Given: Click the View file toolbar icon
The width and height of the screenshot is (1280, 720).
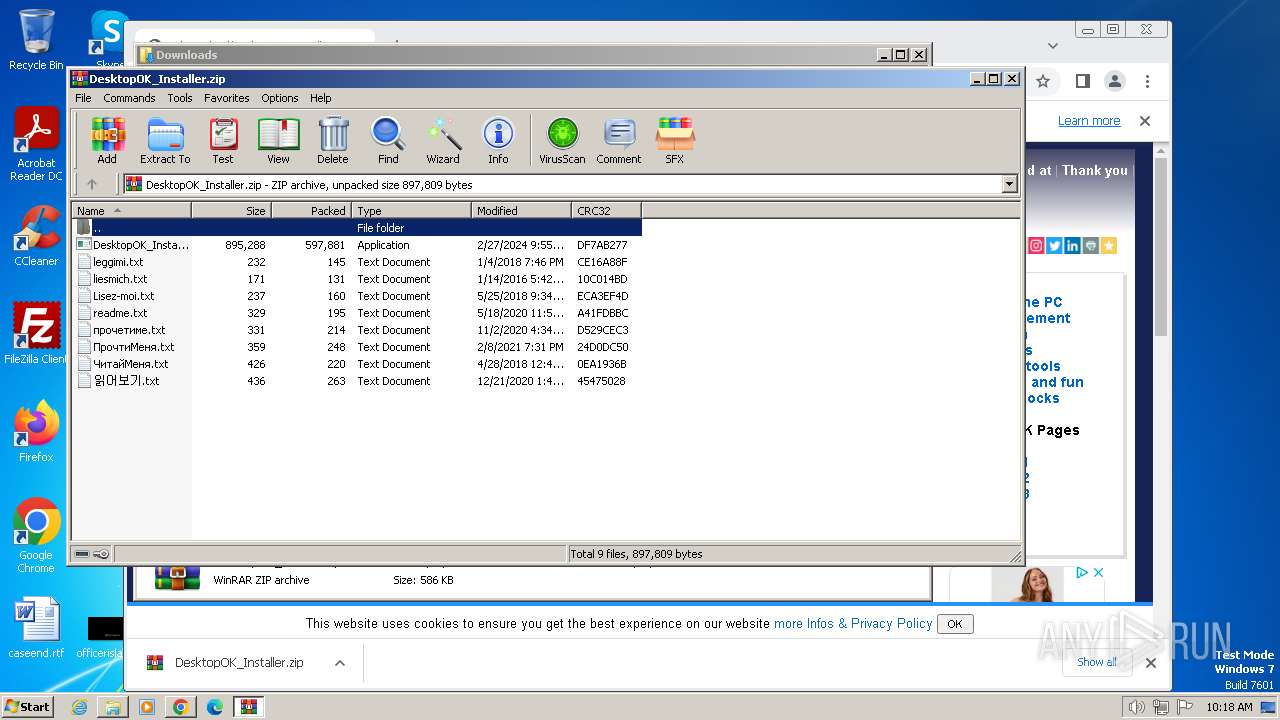Looking at the screenshot, I should click(x=278, y=140).
